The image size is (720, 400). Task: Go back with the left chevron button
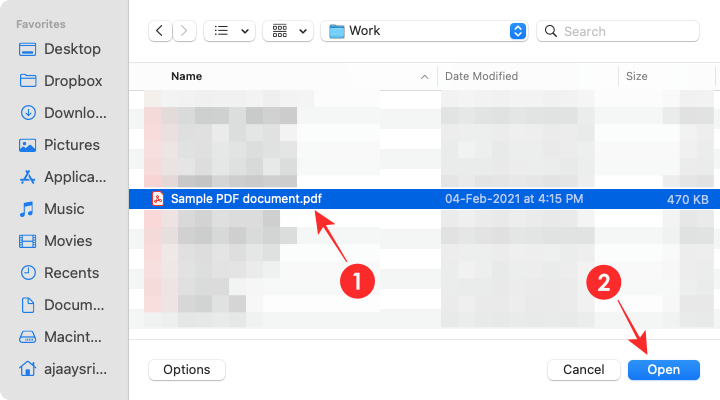[x=160, y=31]
